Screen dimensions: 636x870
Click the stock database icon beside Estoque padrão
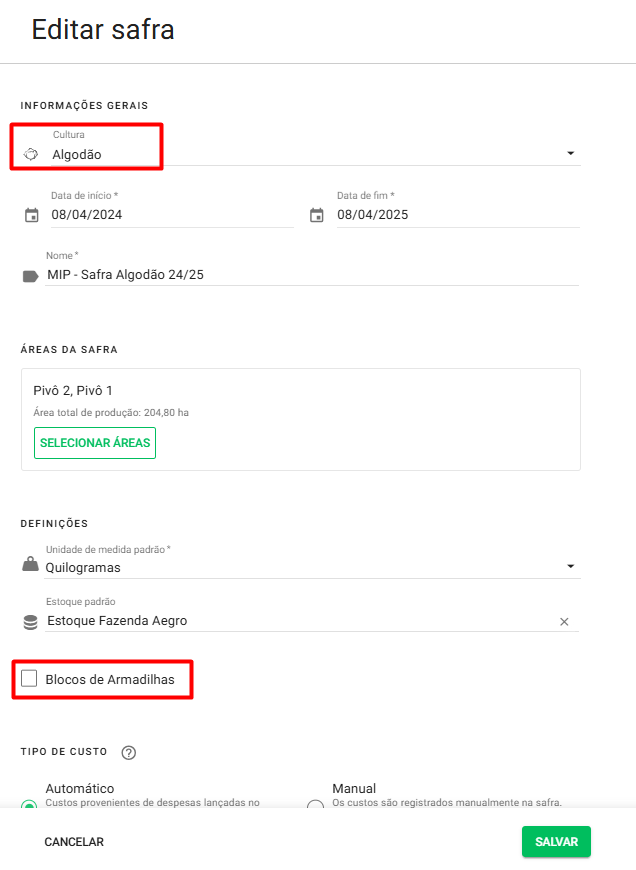(x=30, y=622)
